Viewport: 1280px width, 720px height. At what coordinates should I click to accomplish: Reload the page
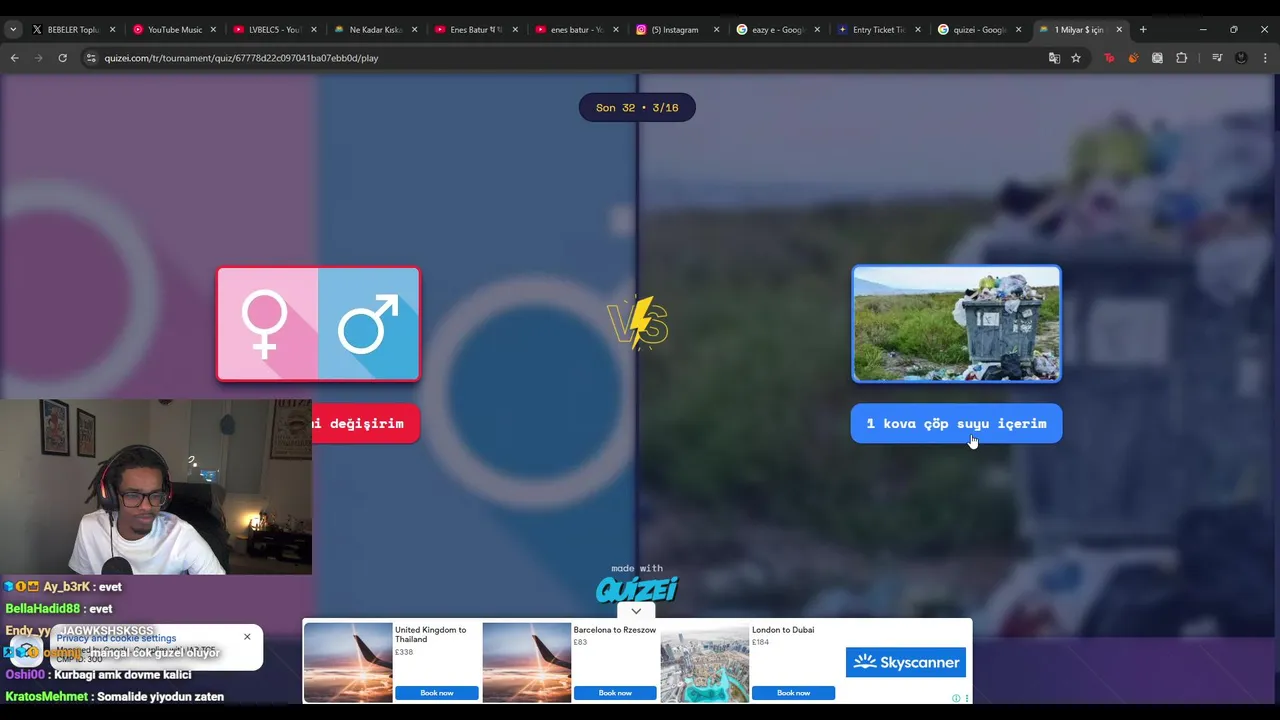62,58
